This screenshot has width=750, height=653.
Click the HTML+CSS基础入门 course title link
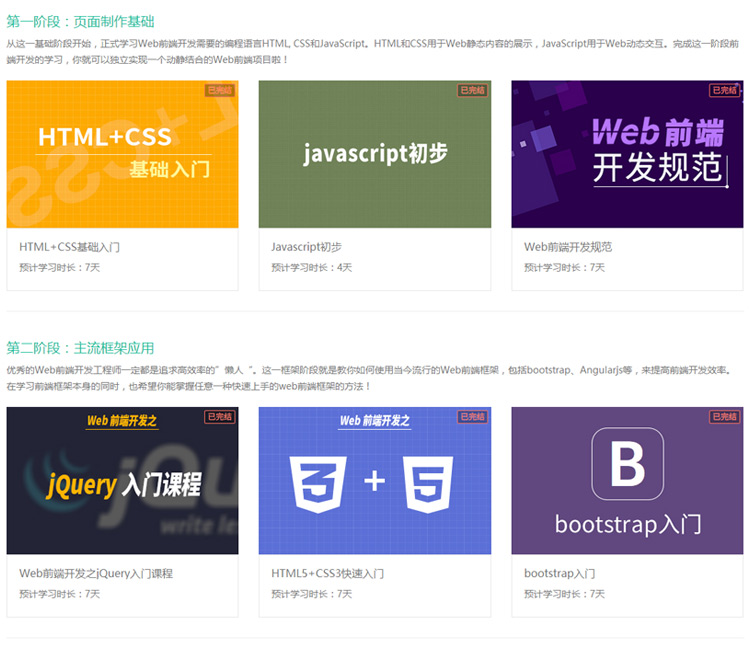pyautogui.click(x=69, y=247)
